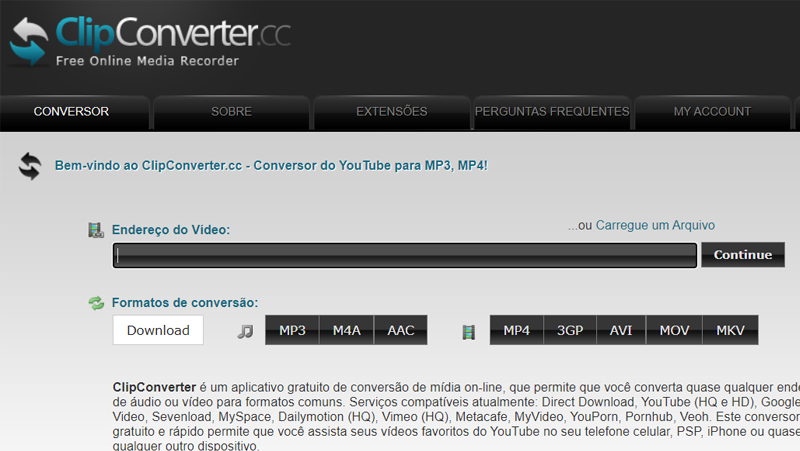Choose MP4 video format
This screenshot has height=451, width=800.
[x=516, y=330]
